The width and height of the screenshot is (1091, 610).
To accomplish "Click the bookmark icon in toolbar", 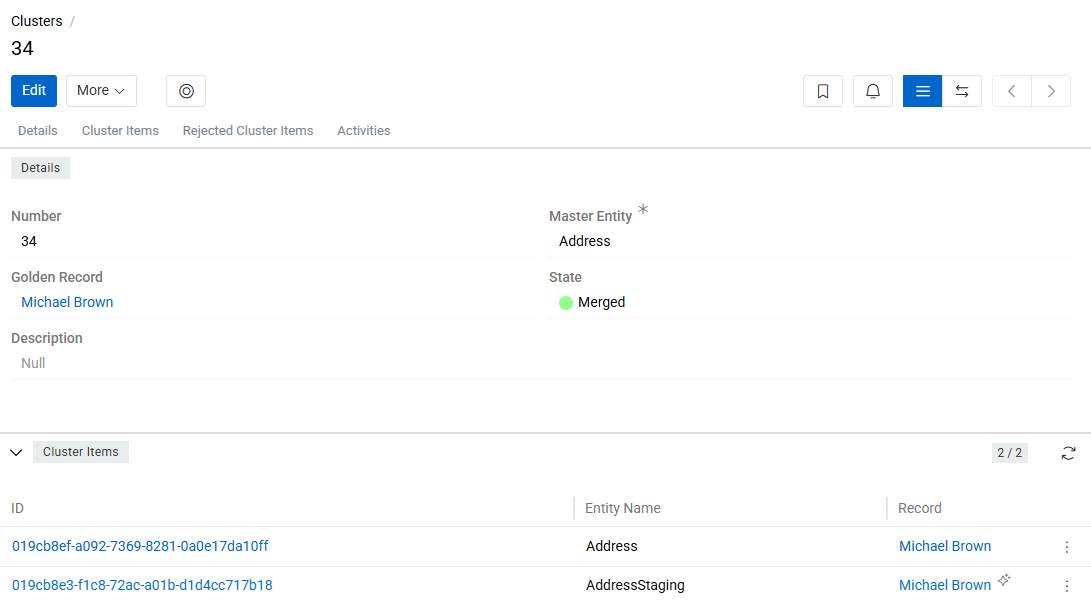I will (823, 91).
